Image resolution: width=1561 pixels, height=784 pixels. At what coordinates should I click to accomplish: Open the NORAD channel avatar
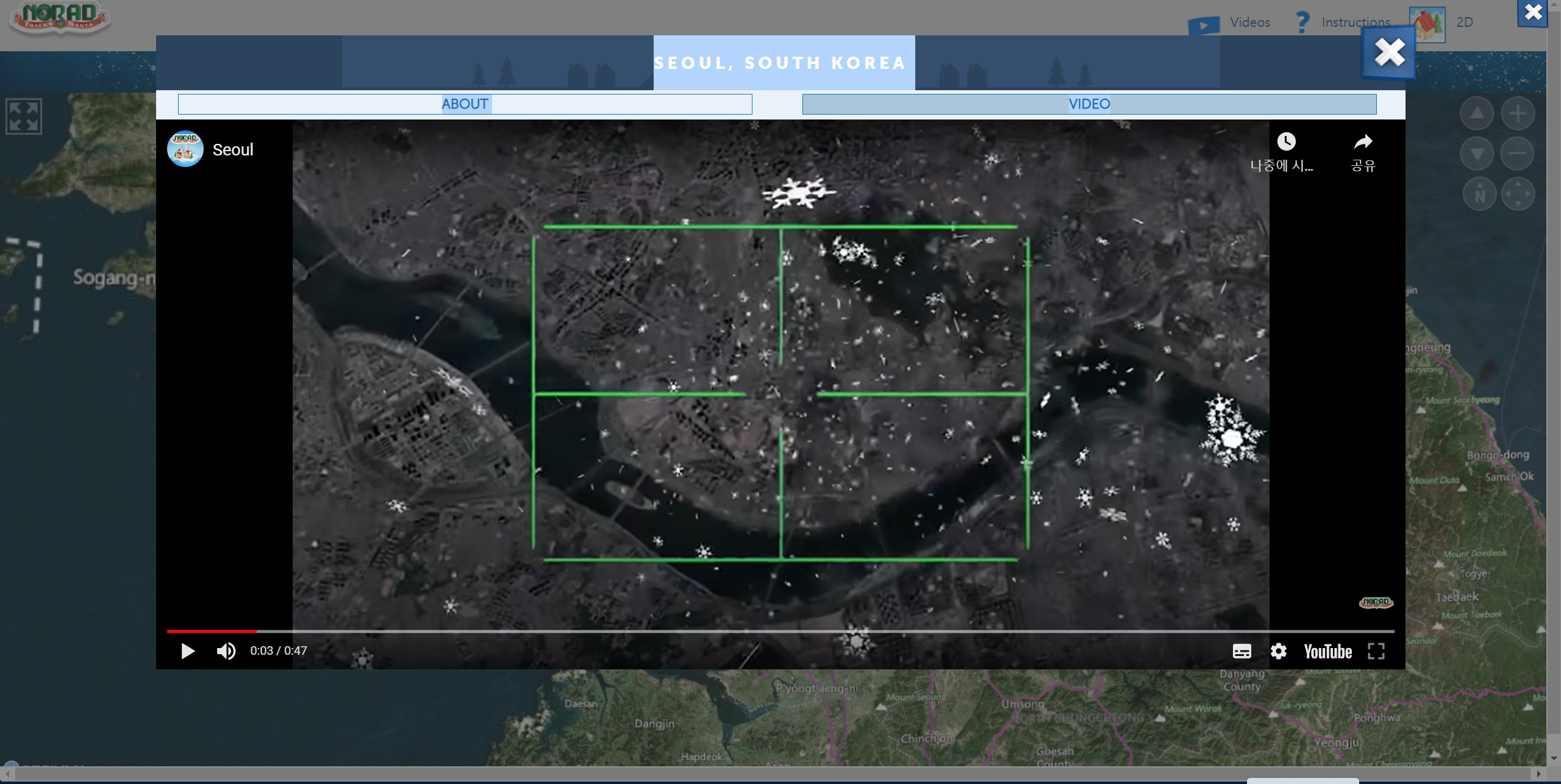coord(185,149)
